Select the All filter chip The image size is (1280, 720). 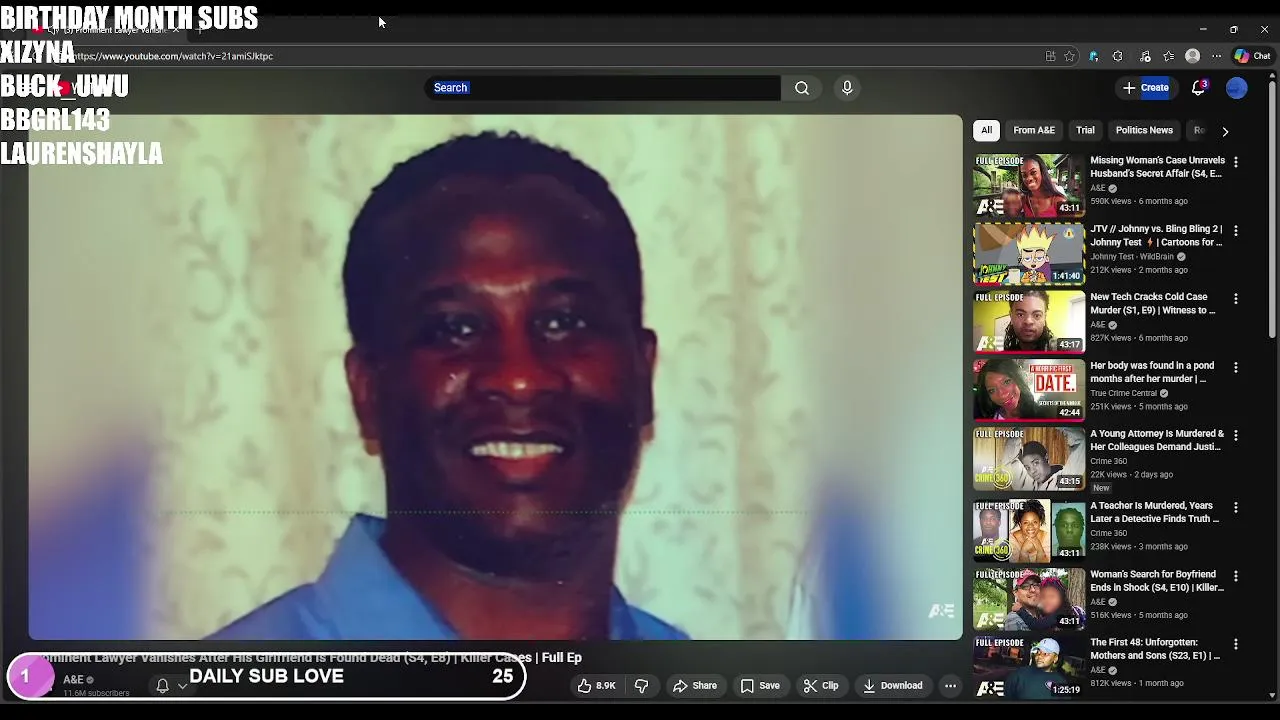[x=986, y=130]
